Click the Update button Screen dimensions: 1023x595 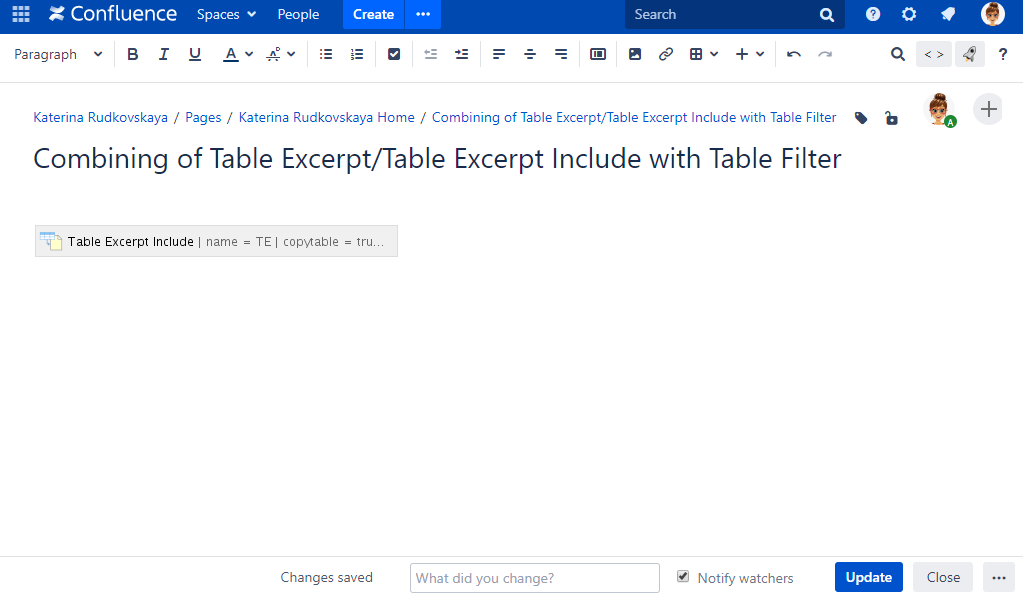pyautogui.click(x=868, y=577)
